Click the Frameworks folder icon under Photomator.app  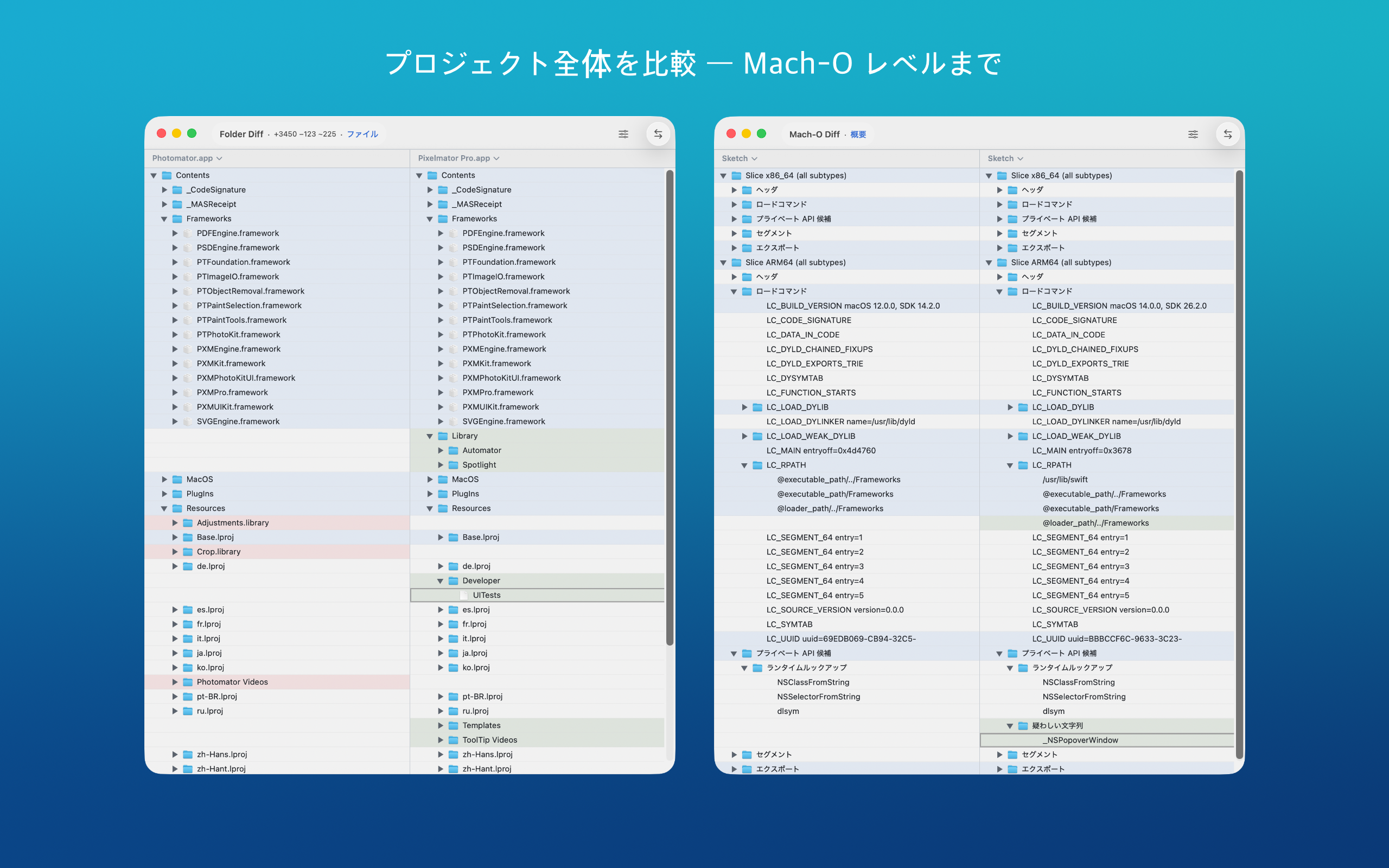point(177,219)
